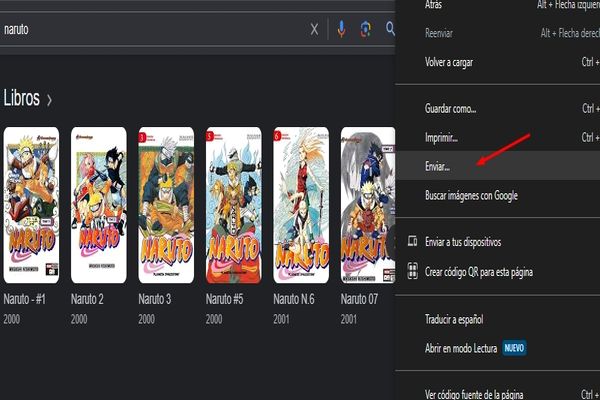The width and height of the screenshot is (600, 400).
Task: Select Imprimir... menu entry
Action: [497, 137]
